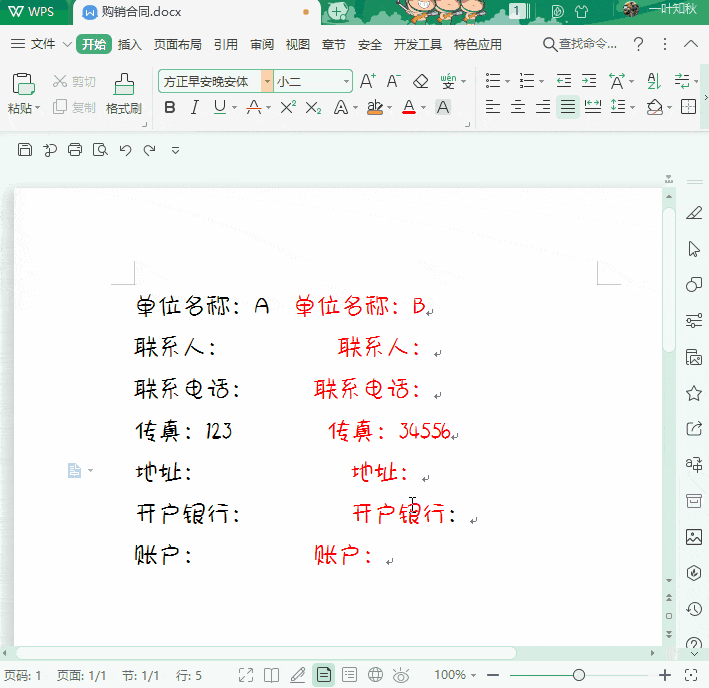The width and height of the screenshot is (709, 688).
Task: Open the zoom 100% dropdown
Action: [x=455, y=675]
